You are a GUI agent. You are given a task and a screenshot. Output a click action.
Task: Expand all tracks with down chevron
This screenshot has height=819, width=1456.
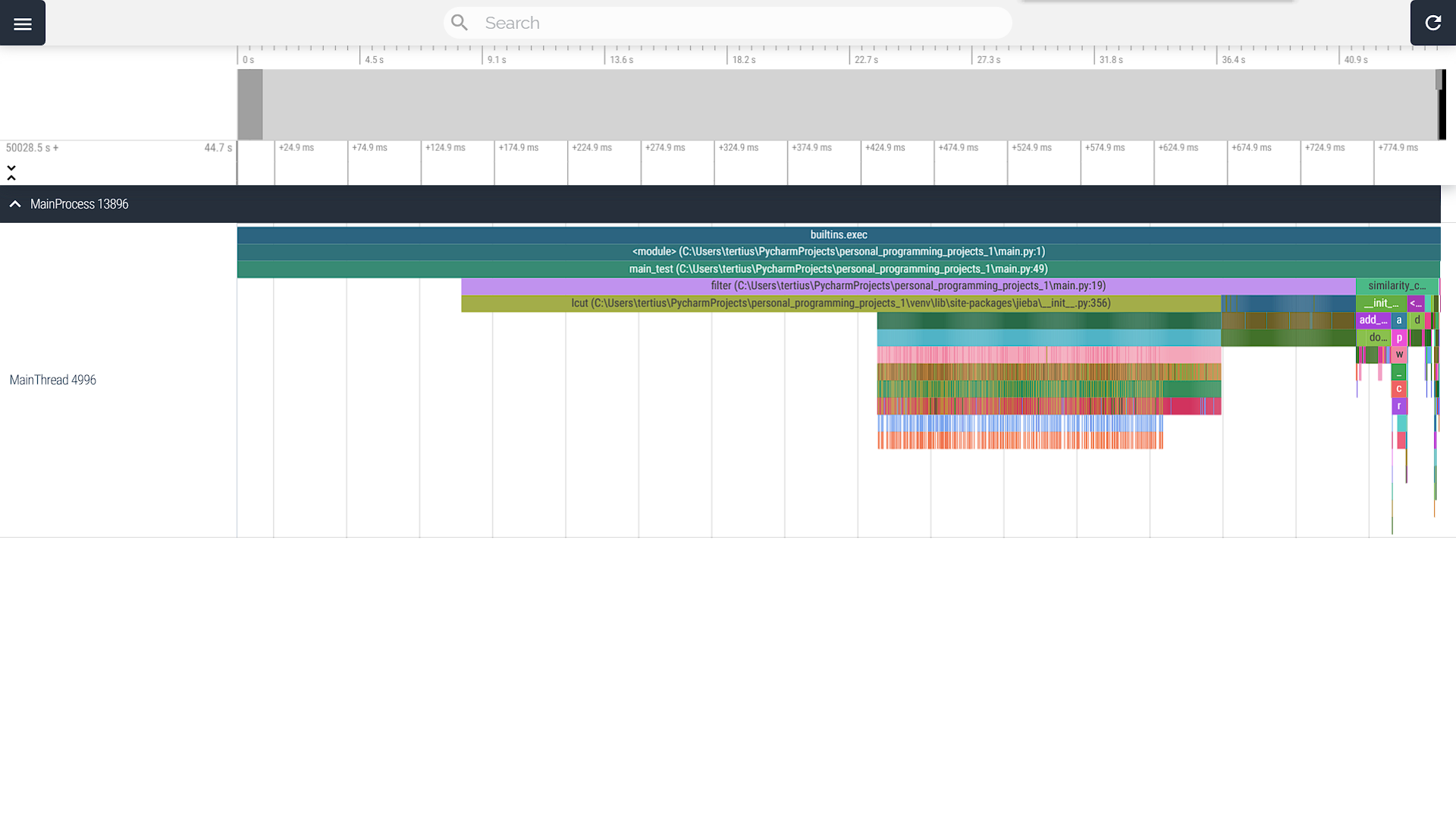click(11, 167)
